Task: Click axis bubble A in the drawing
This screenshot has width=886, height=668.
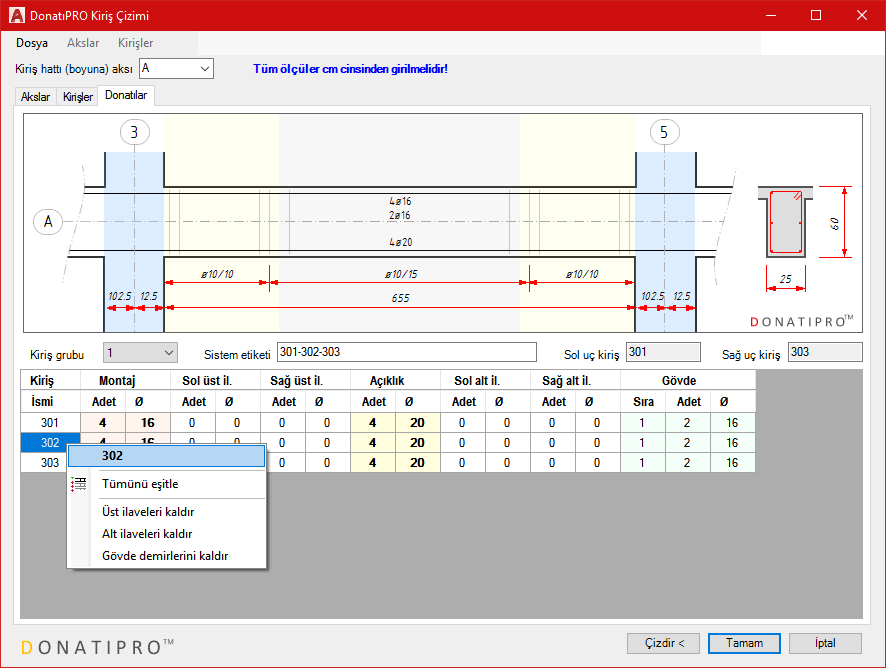Action: 48,221
